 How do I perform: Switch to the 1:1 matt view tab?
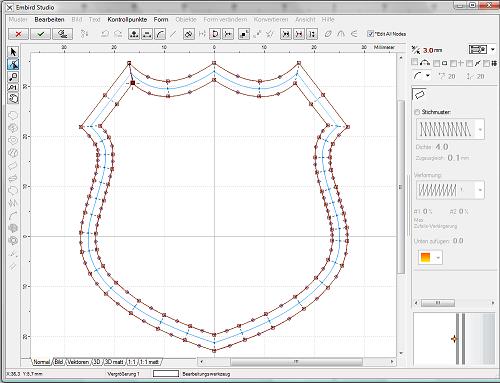150,362
